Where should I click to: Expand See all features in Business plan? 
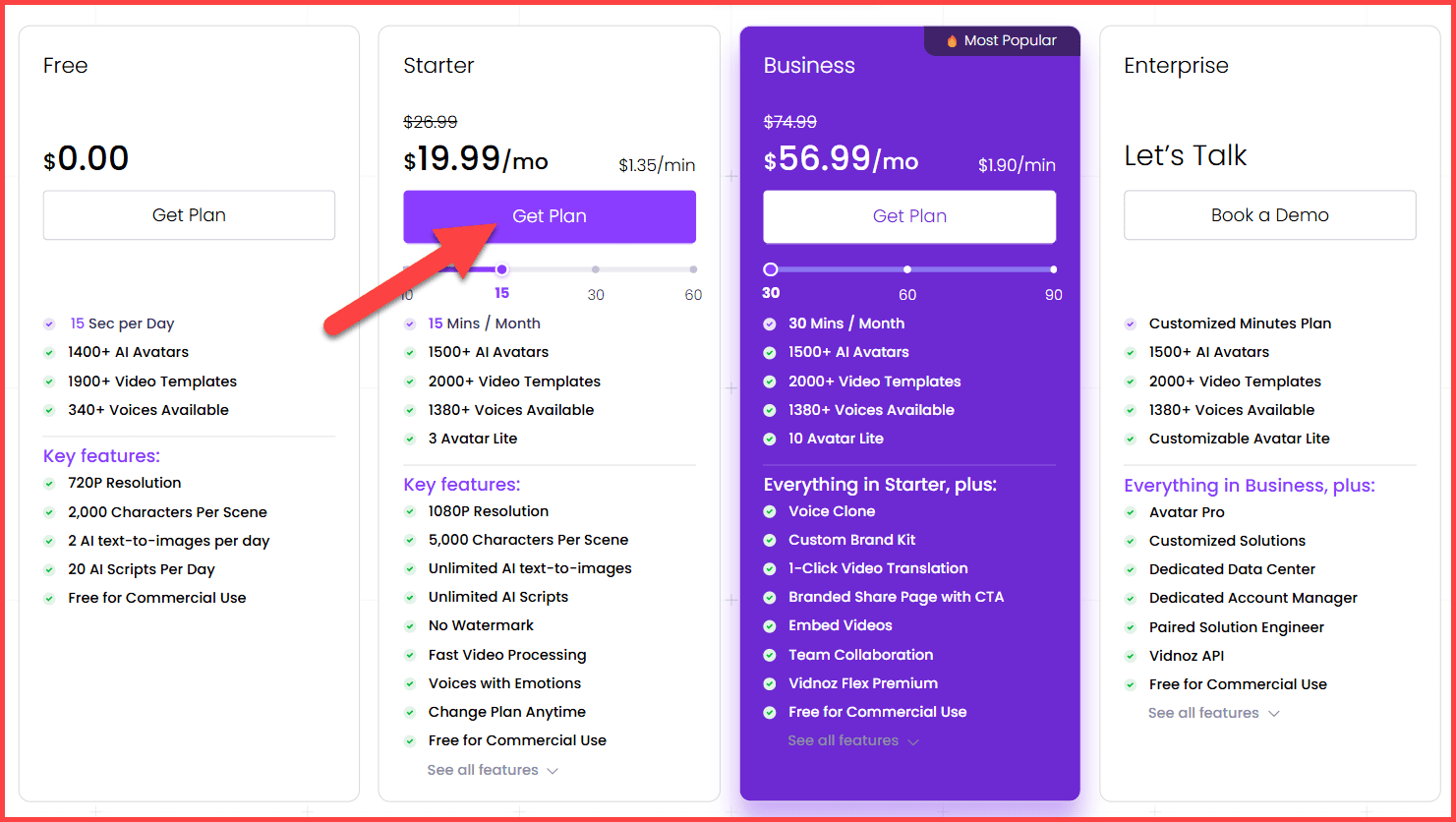pyautogui.click(x=852, y=740)
